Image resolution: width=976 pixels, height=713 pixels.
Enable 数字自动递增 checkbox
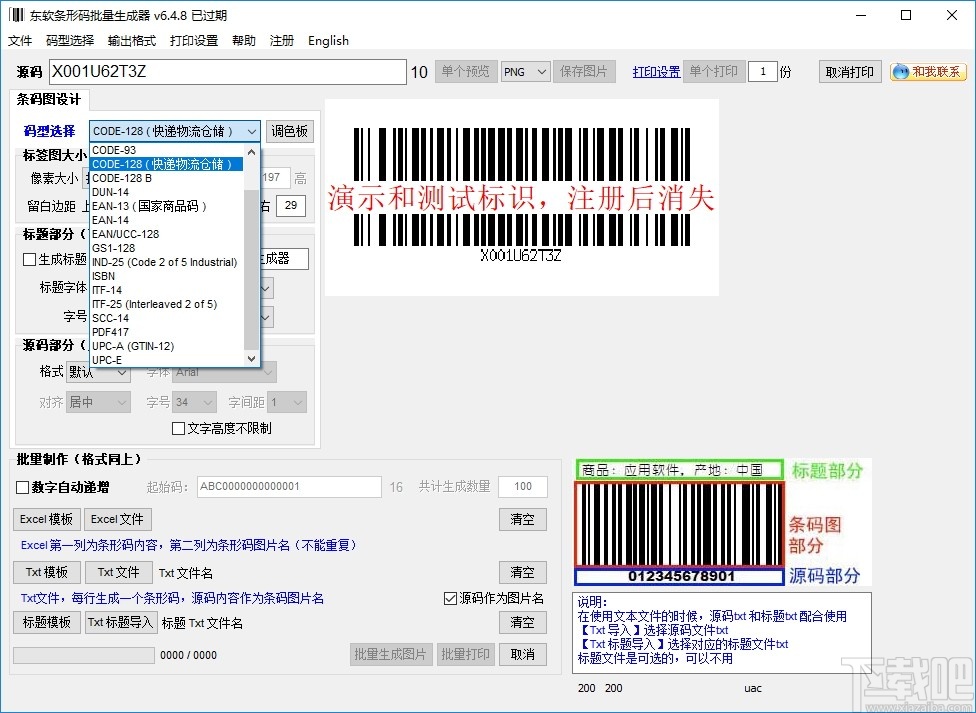point(23,488)
